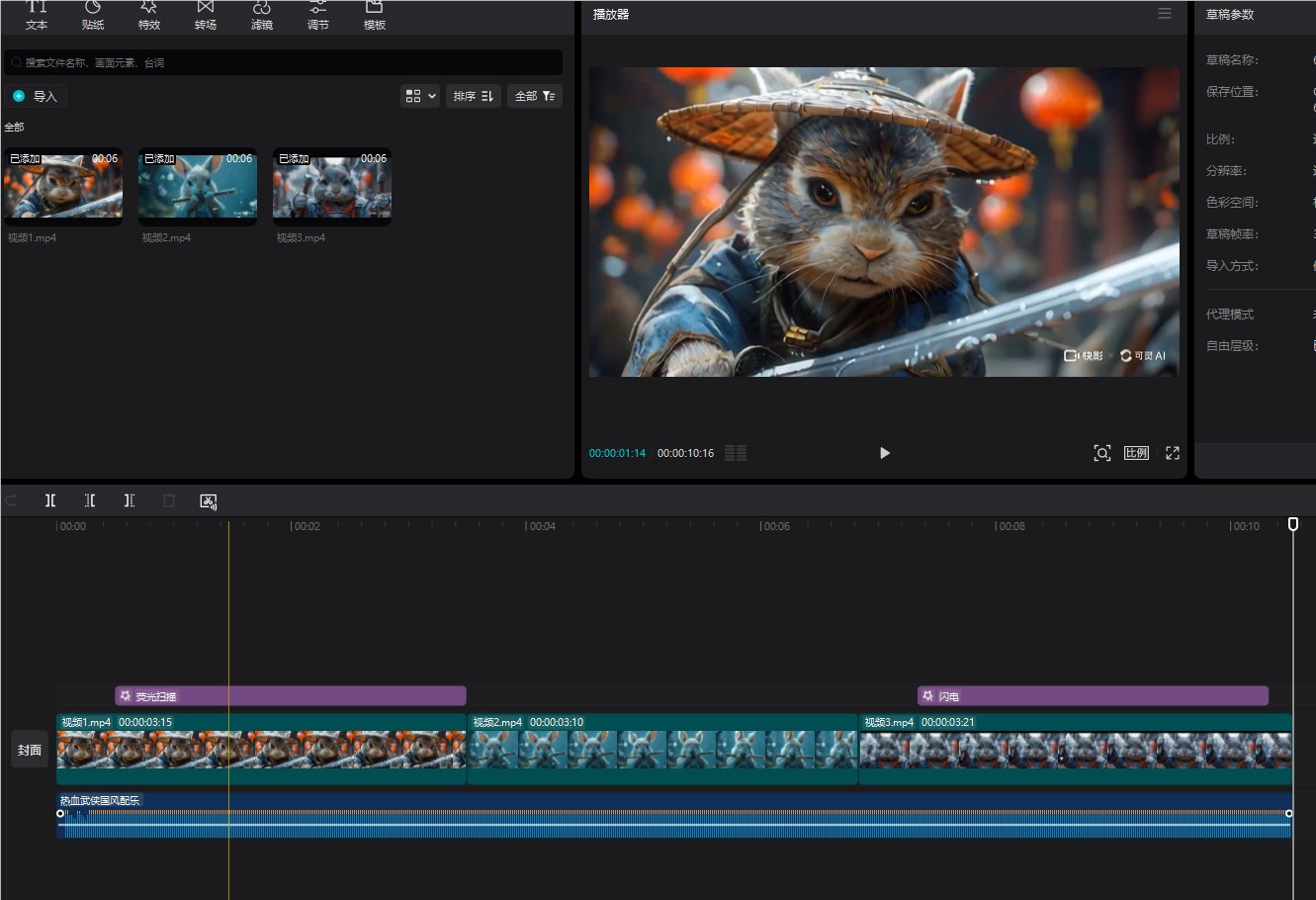Select the 视频1.mp4 timeline clip
1316x900 pixels.
tap(261, 749)
